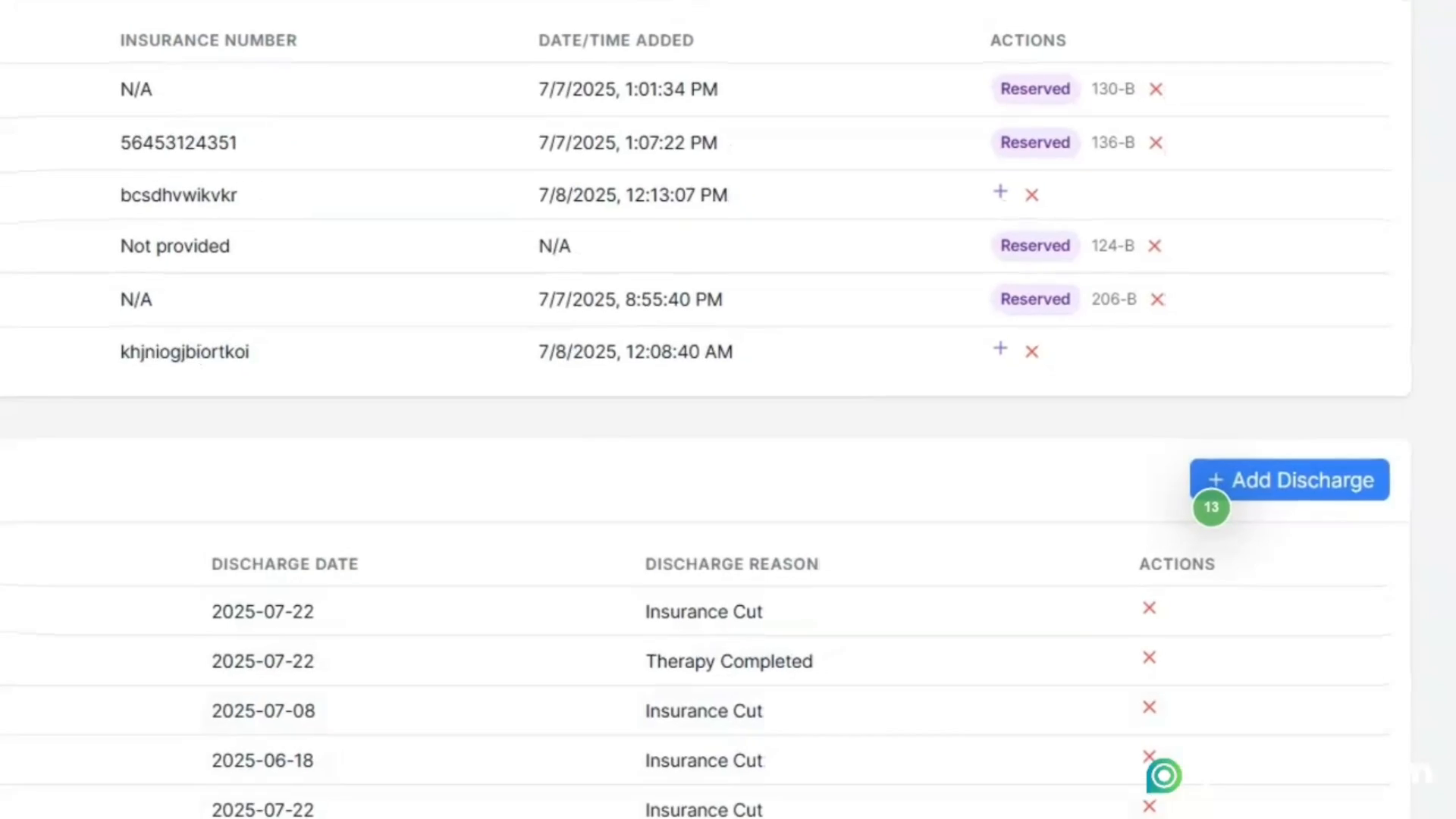
Task: Click the plus icon for bcsdhvwikvkr
Action: click(1000, 193)
